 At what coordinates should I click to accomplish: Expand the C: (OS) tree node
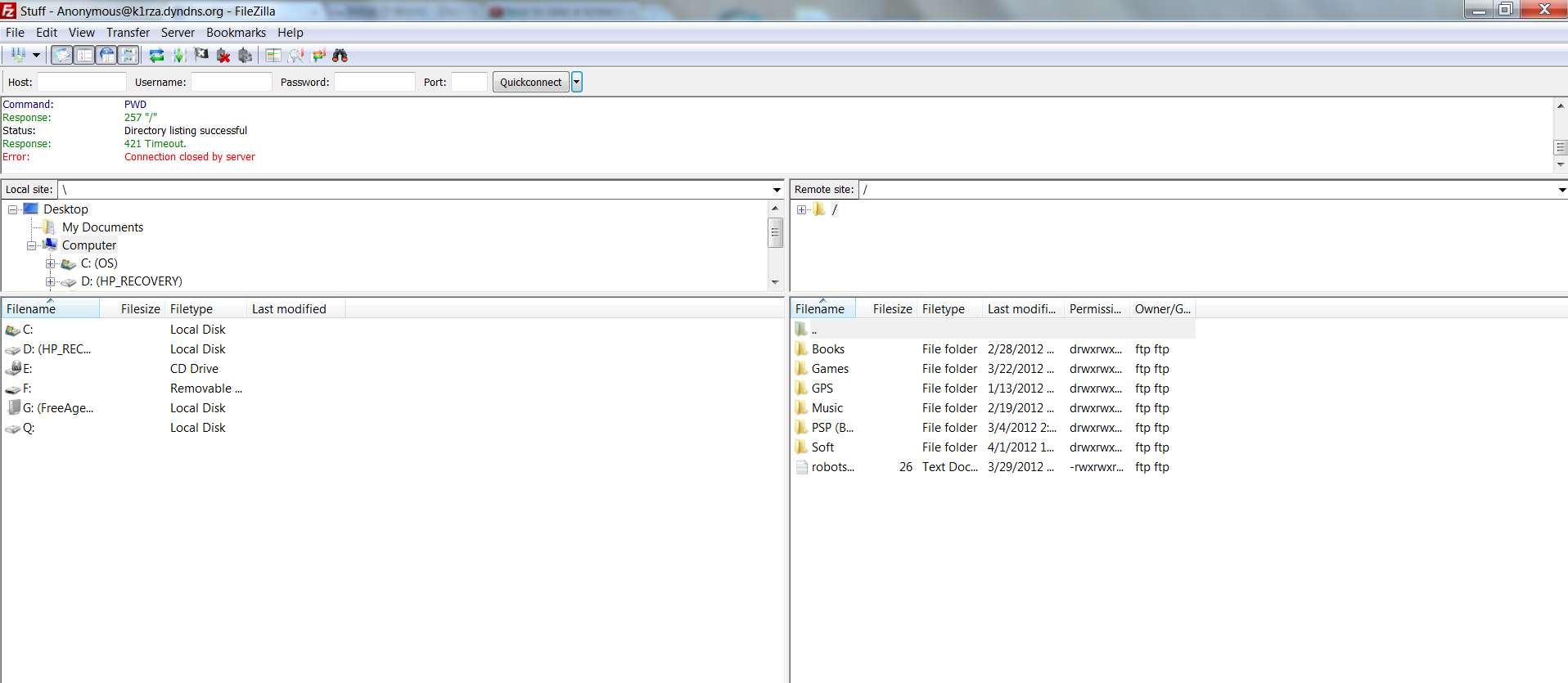(51, 263)
